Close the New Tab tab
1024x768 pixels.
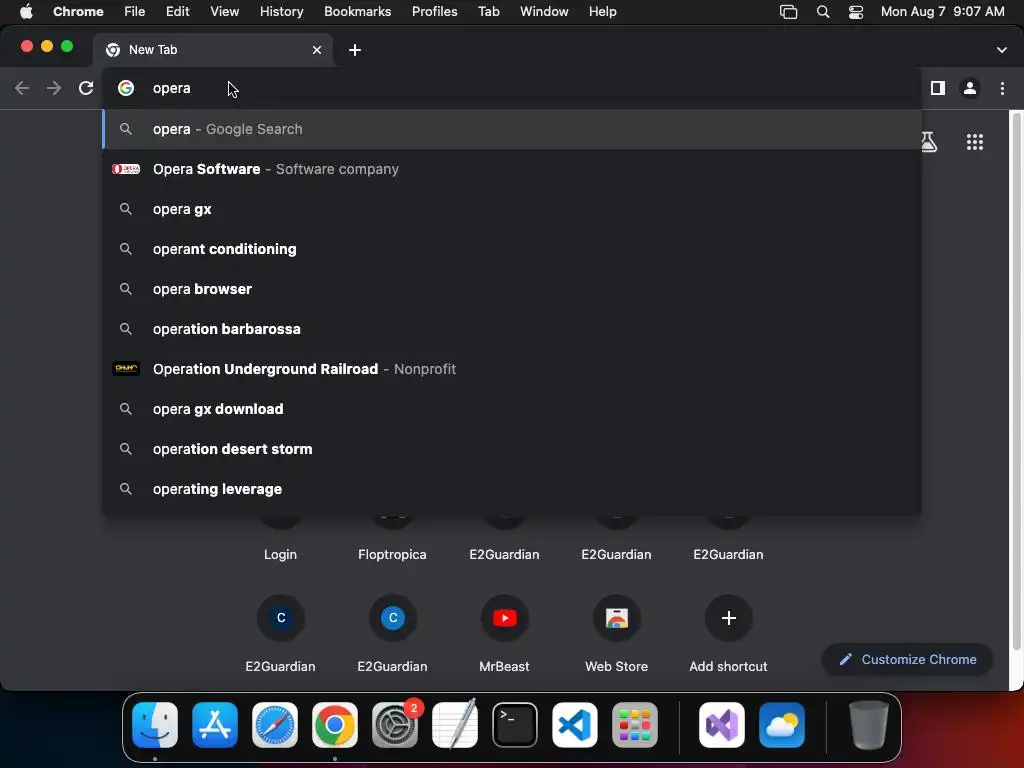click(x=317, y=50)
